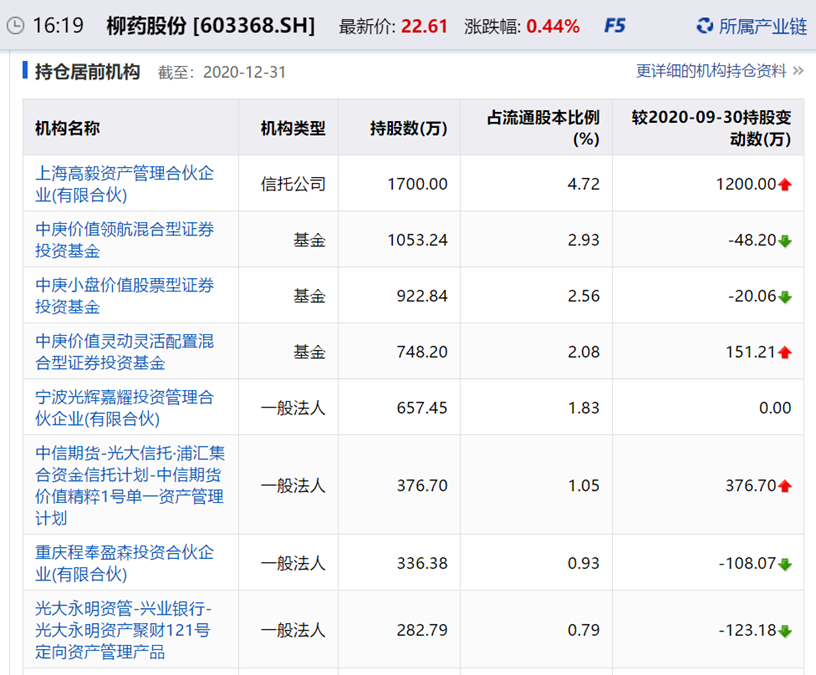The height and width of the screenshot is (675, 816).
Task: Click the red up arrow beside 151.21
Action: (785, 352)
